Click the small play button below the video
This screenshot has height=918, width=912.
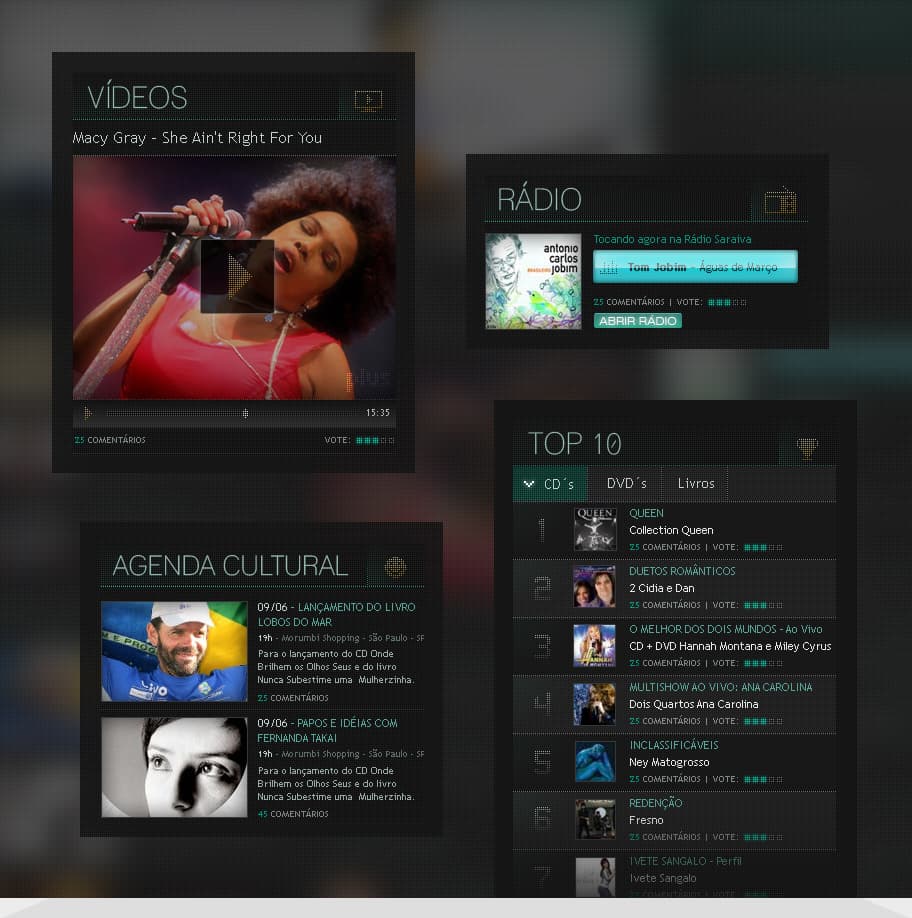pos(87,413)
